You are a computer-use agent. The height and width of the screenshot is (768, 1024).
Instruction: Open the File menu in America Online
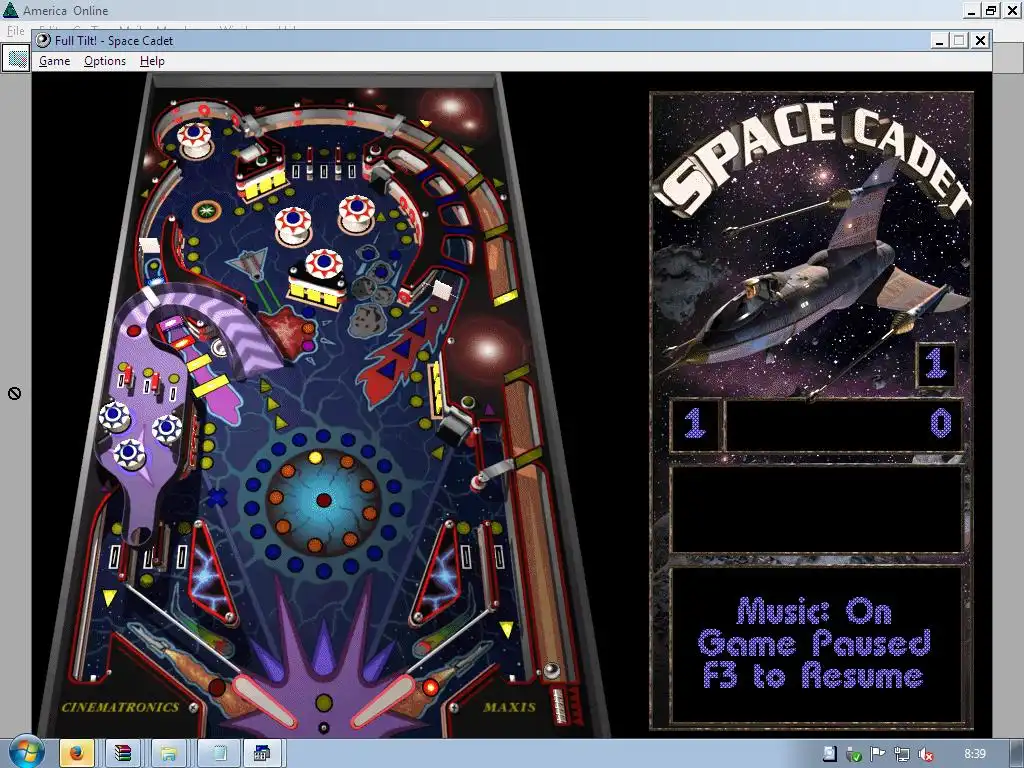(x=15, y=30)
